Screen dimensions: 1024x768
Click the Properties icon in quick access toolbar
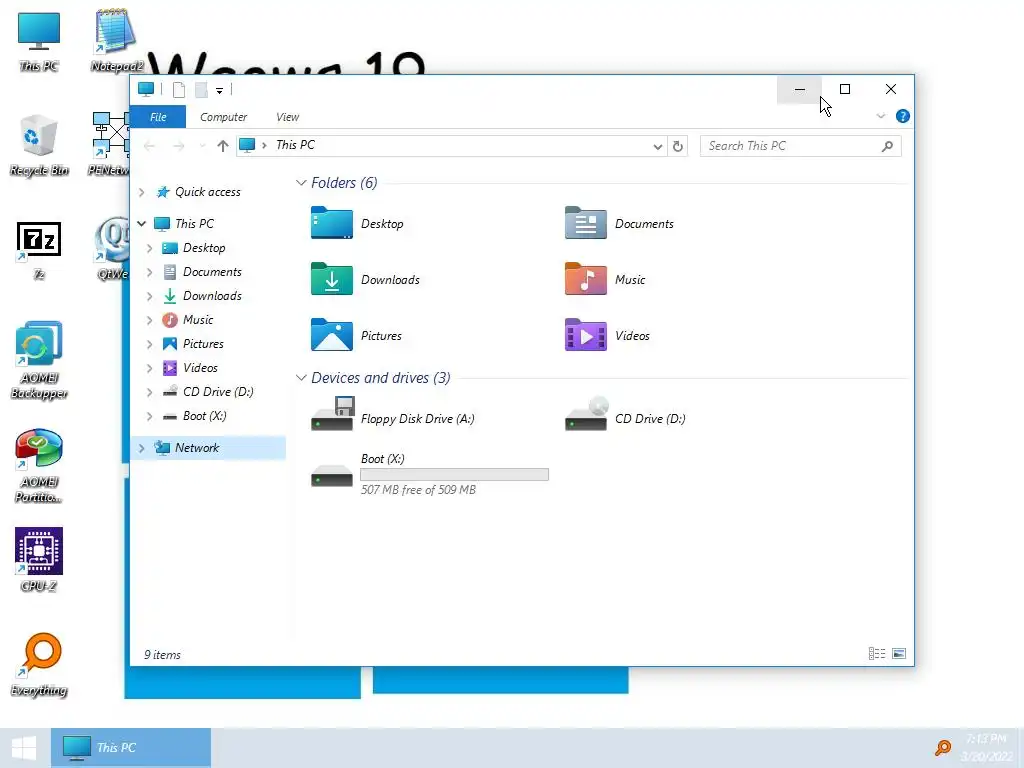pyautogui.click(x=178, y=89)
